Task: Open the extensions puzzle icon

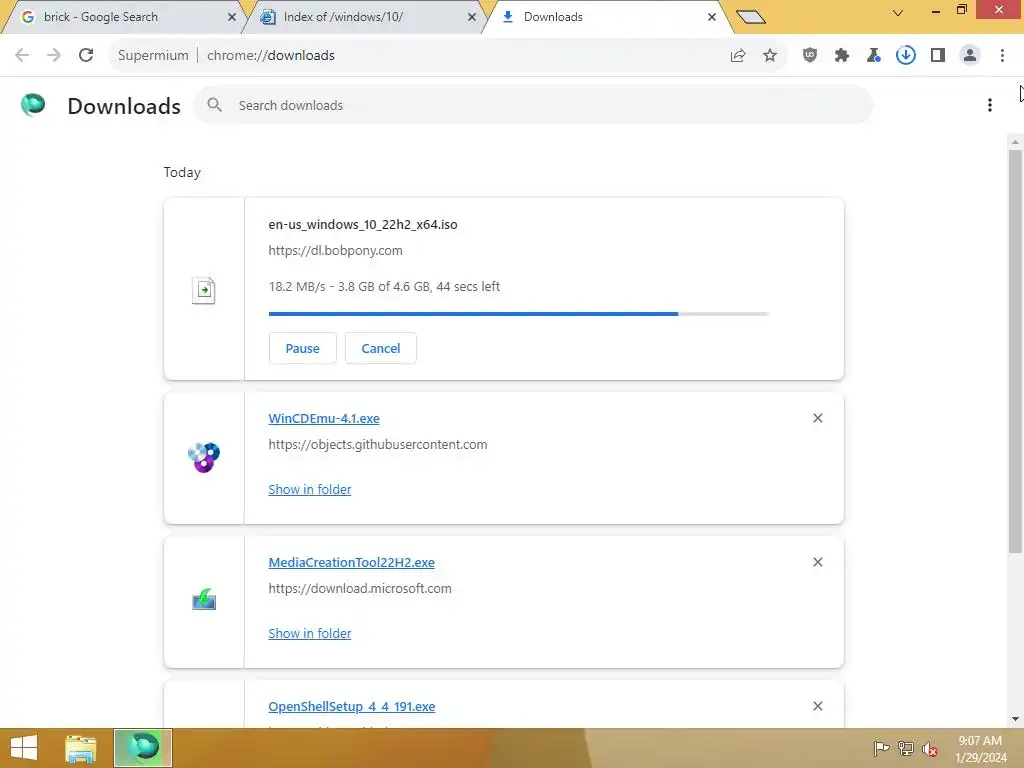Action: click(x=842, y=56)
